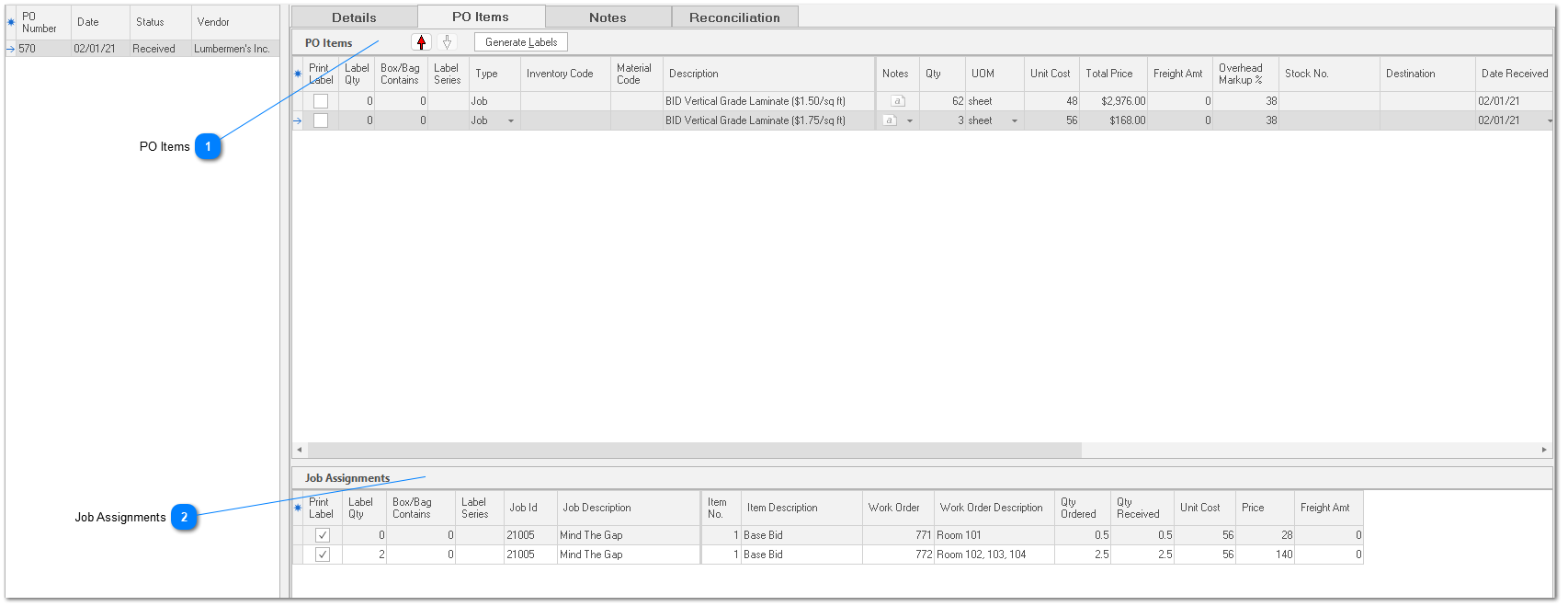This screenshot has width=1568, height=606.
Task: Click the left scroll arrow of the PO Items scrollbar
Action: 299,450
